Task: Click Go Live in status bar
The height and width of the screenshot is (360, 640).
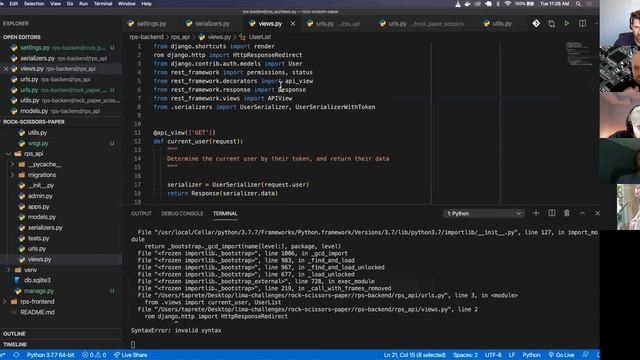Action: pyautogui.click(x=561, y=355)
